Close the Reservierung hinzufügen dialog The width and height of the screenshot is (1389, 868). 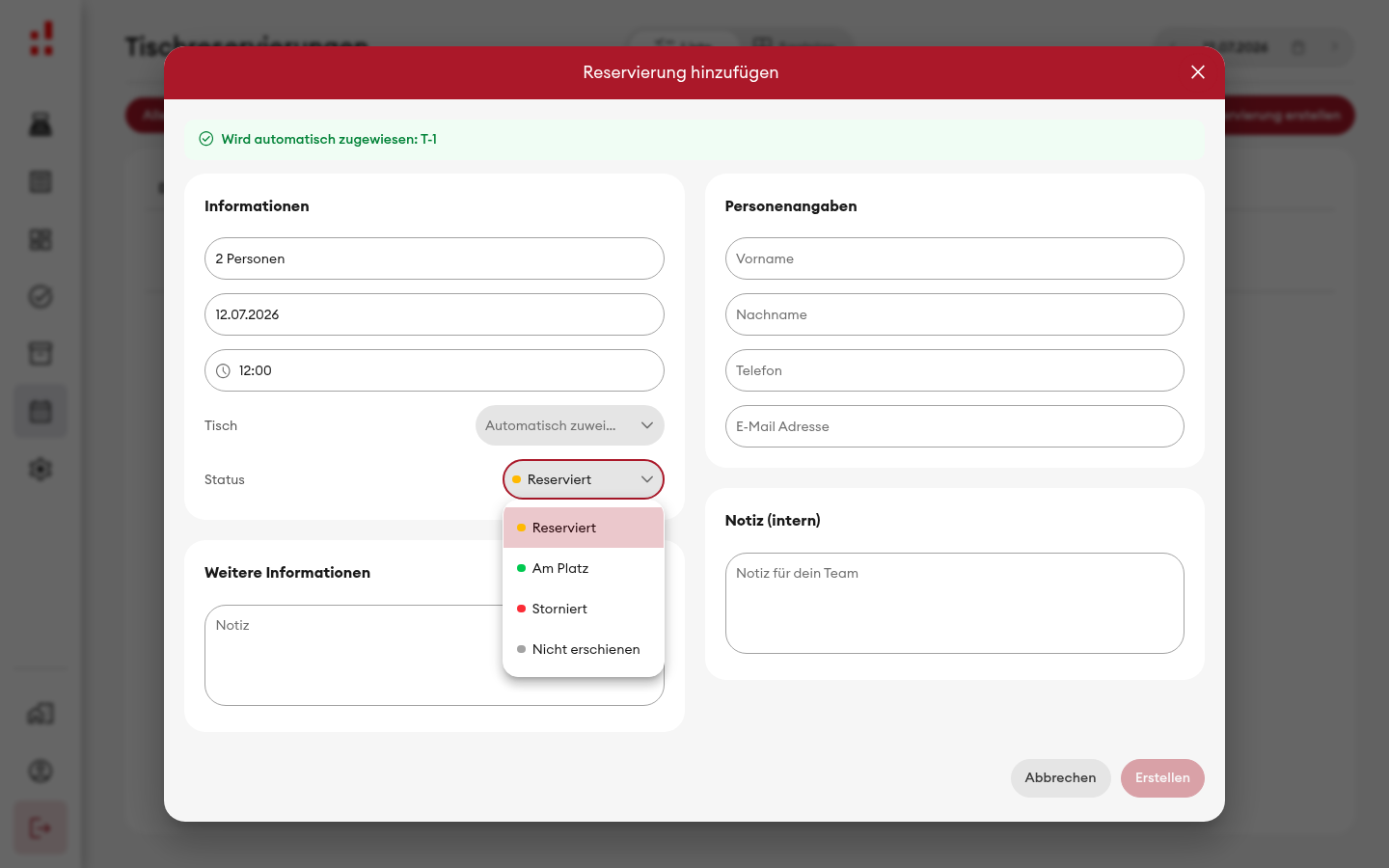1198,72
